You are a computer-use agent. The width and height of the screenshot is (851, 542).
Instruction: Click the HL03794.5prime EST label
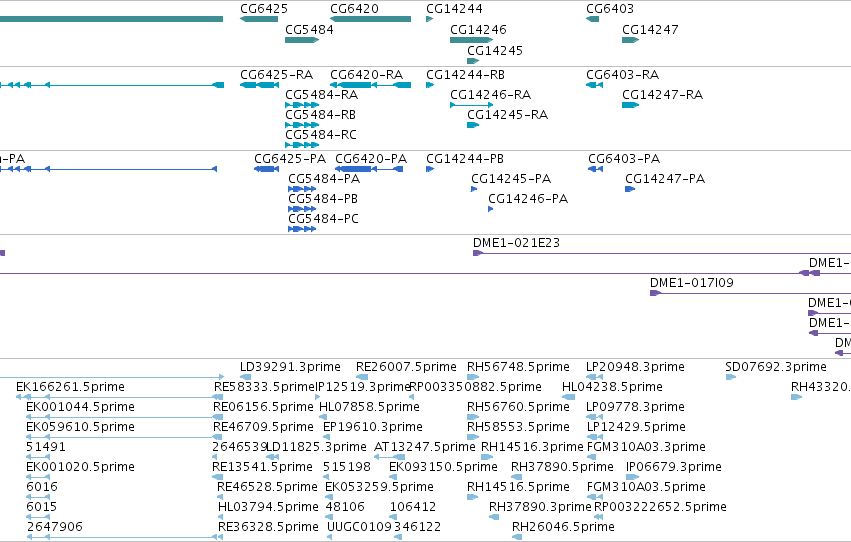(x=268, y=508)
